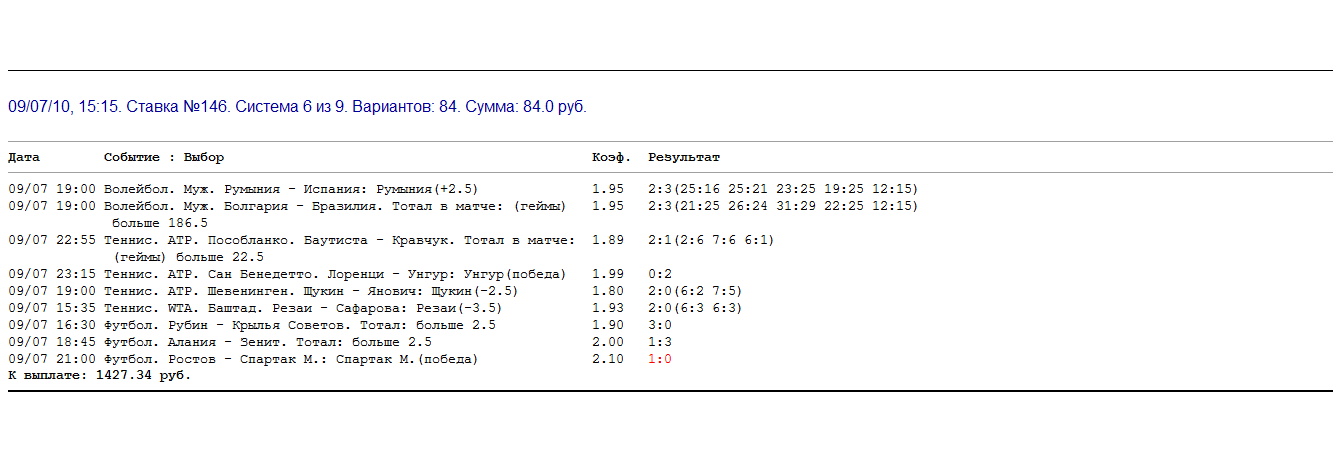The width and height of the screenshot is (1342, 460).
Task: Click the 09/07 15:35 date cell
Action: [52, 308]
